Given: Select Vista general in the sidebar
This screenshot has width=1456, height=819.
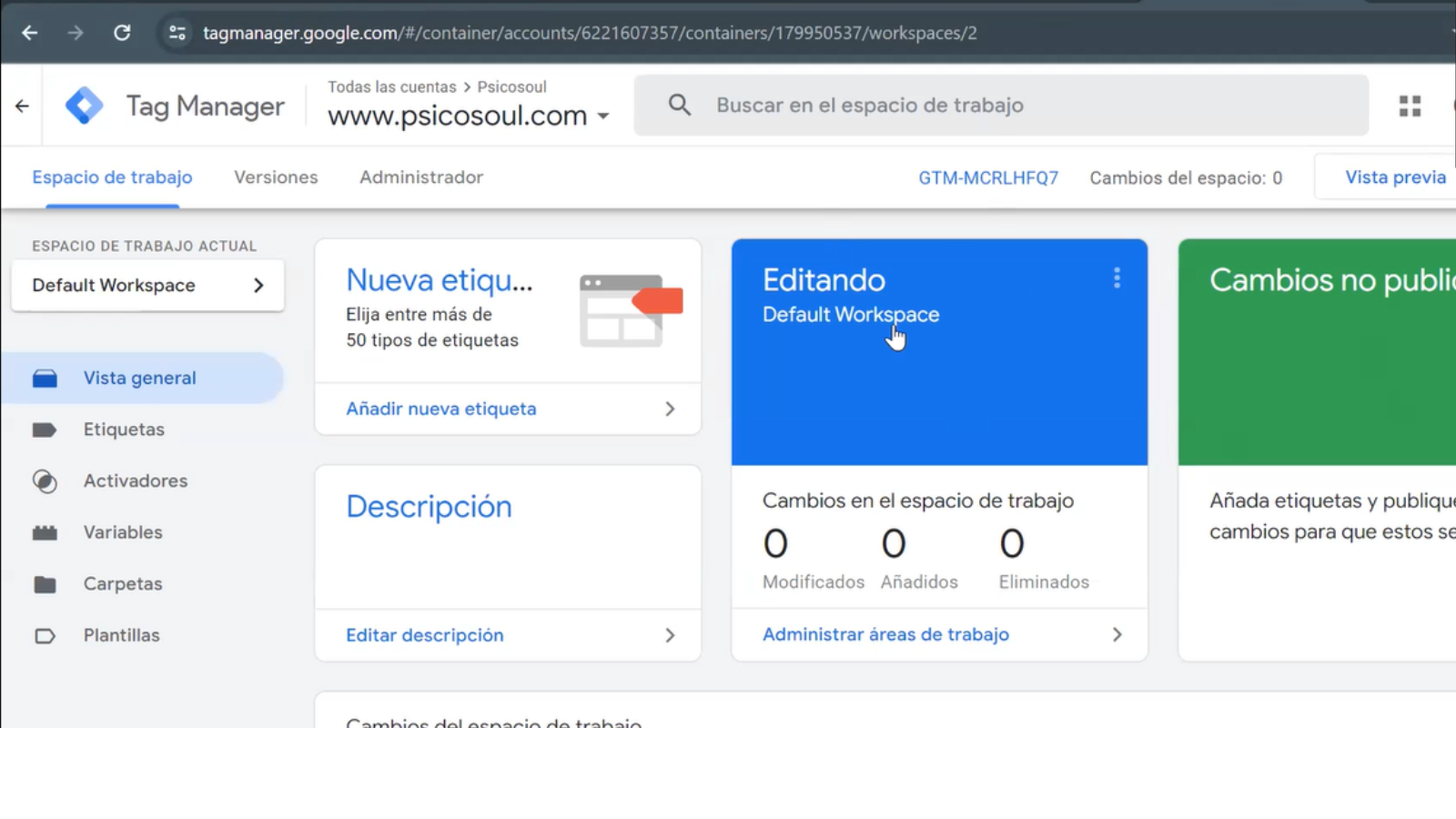Looking at the screenshot, I should pos(142,378).
